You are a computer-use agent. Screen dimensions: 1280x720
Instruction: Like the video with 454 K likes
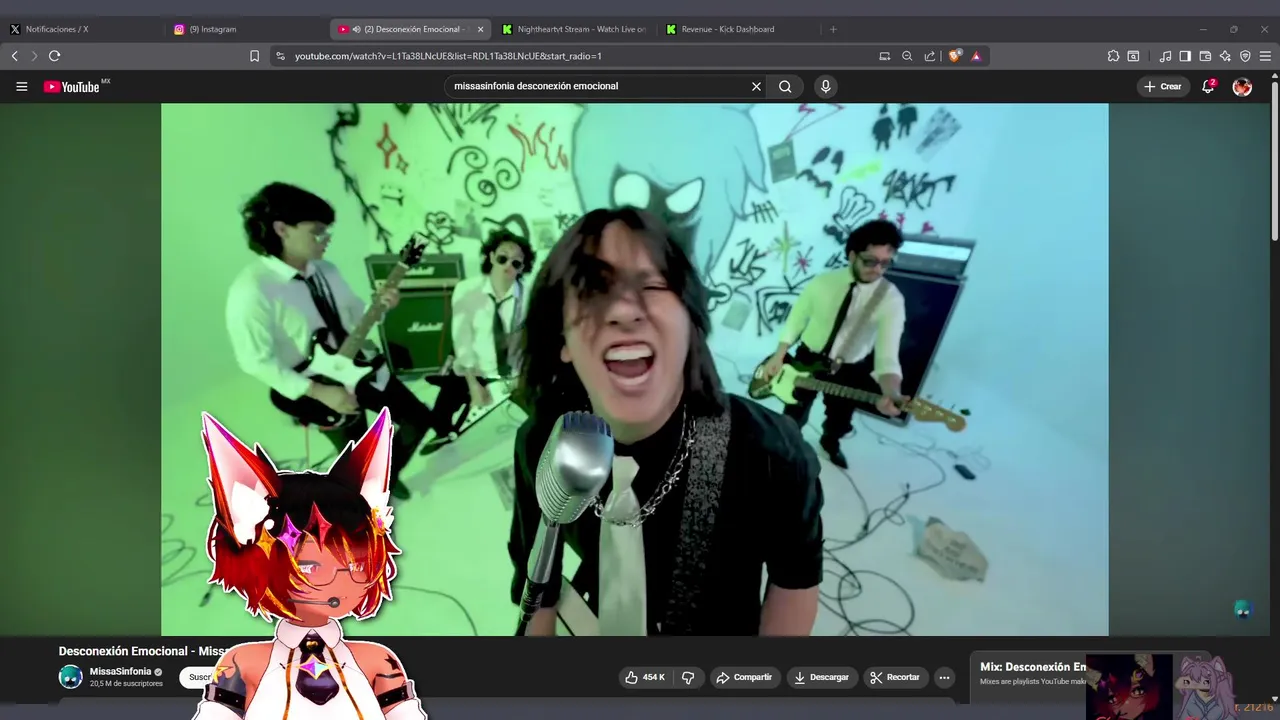pyautogui.click(x=644, y=677)
